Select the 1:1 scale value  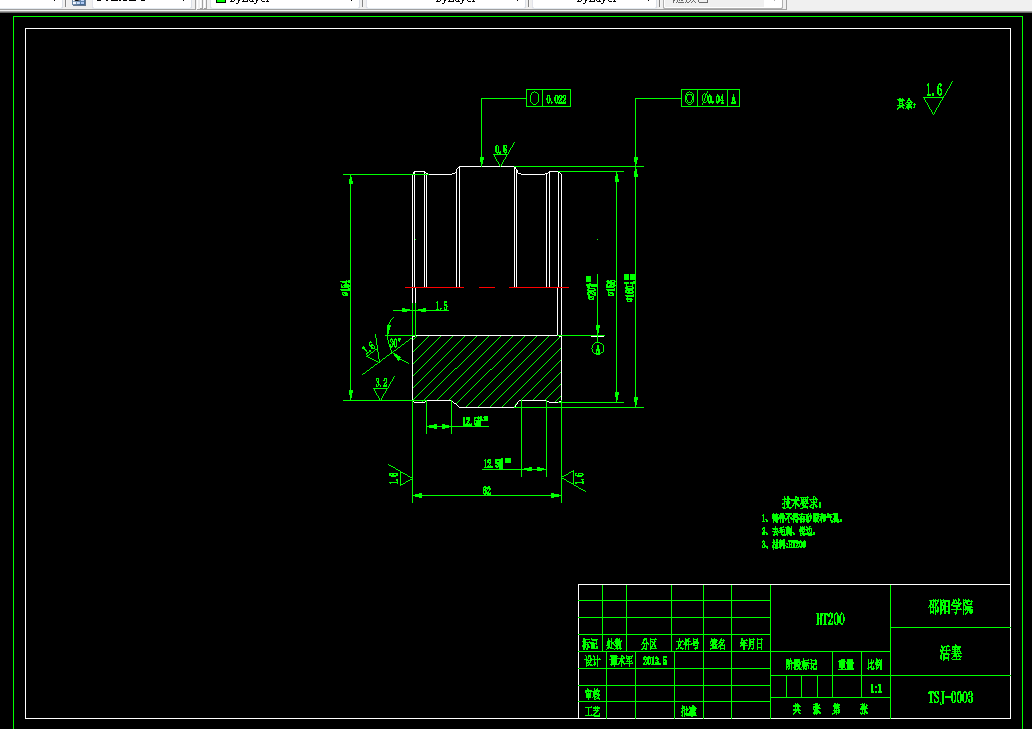click(876, 689)
